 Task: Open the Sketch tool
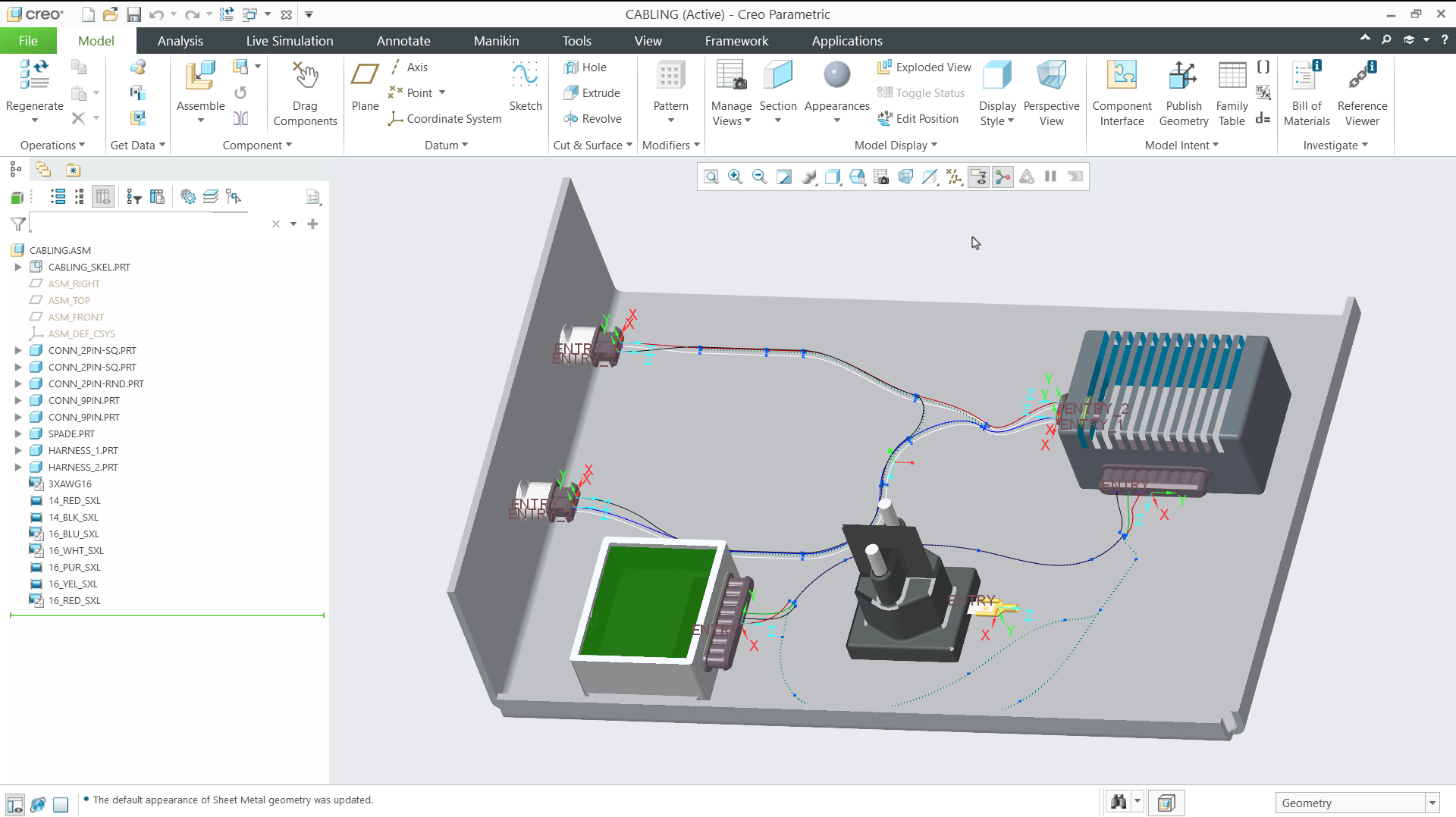(526, 86)
